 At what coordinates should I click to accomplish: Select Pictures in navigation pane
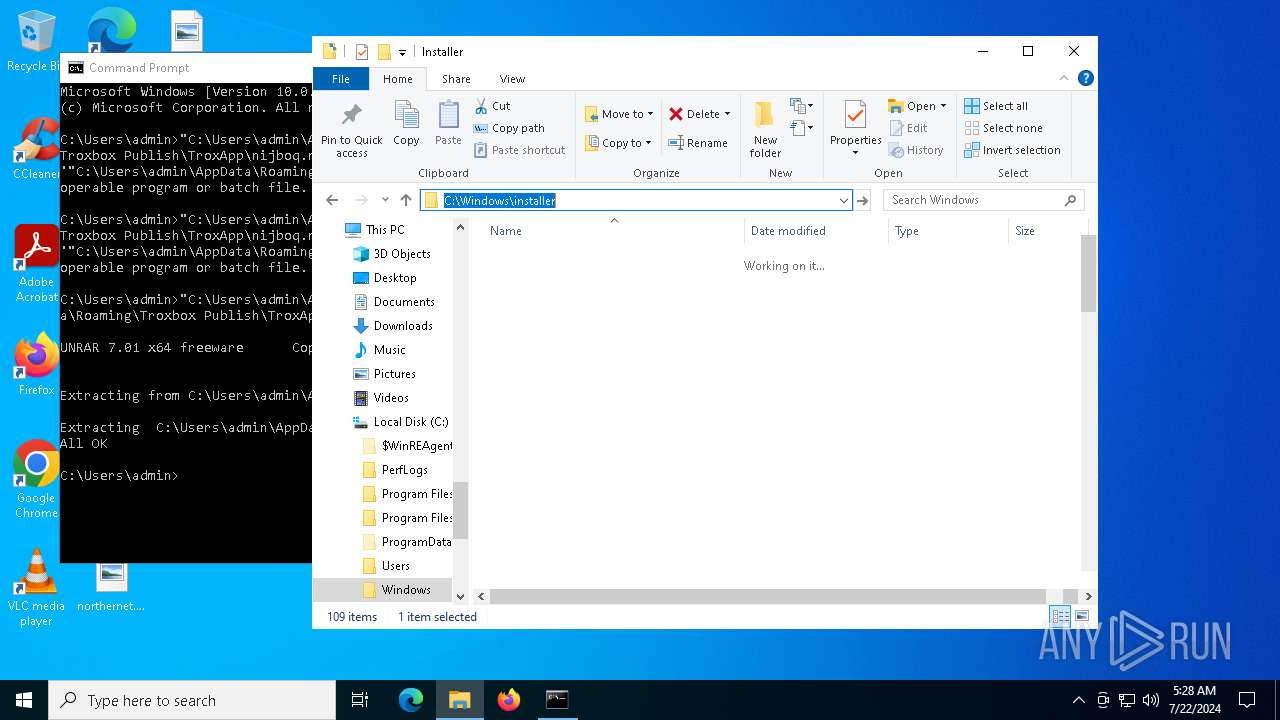point(395,374)
